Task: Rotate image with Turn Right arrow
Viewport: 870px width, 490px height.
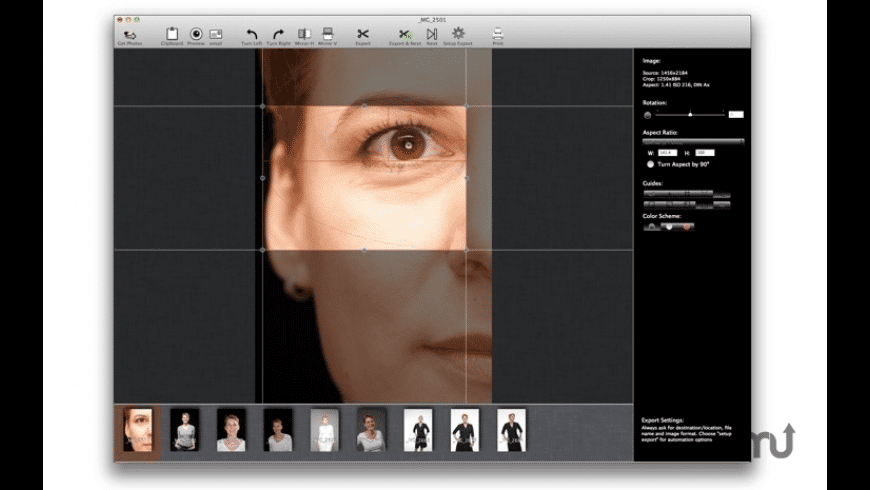Action: pyautogui.click(x=278, y=34)
